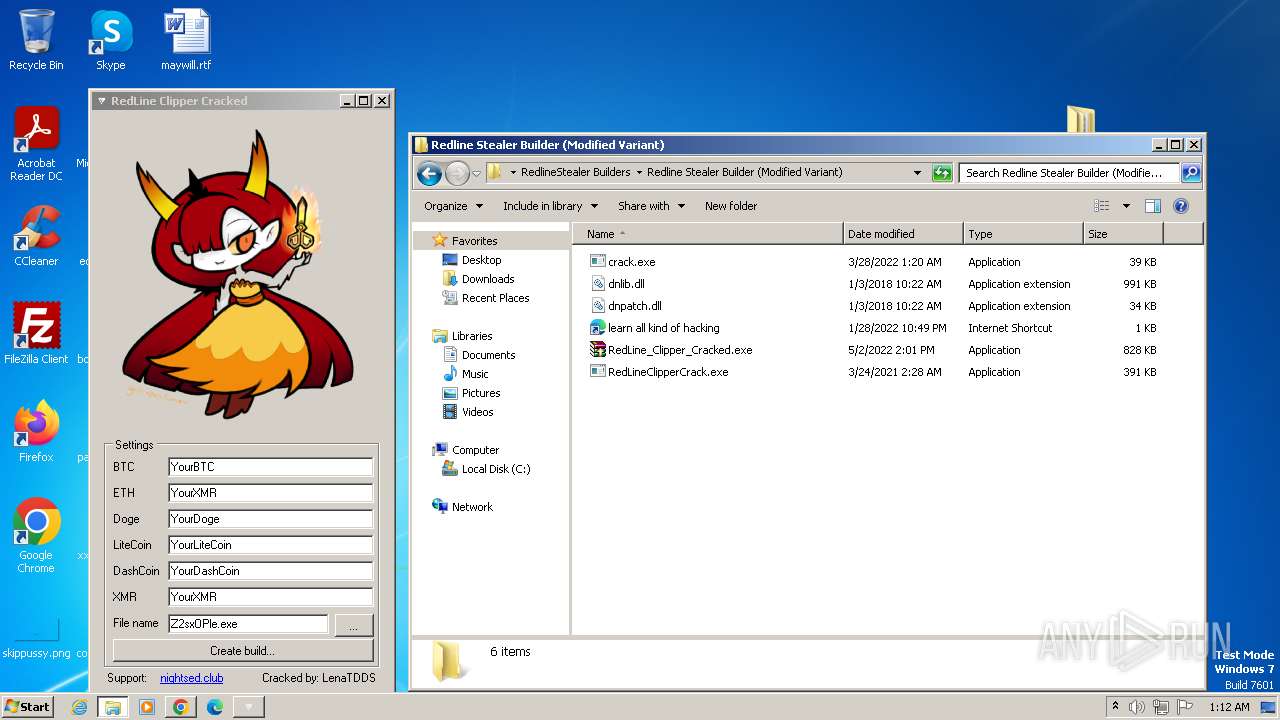Select the skippussy.png desktop file
This screenshot has width=1280, height=720.
[36, 637]
